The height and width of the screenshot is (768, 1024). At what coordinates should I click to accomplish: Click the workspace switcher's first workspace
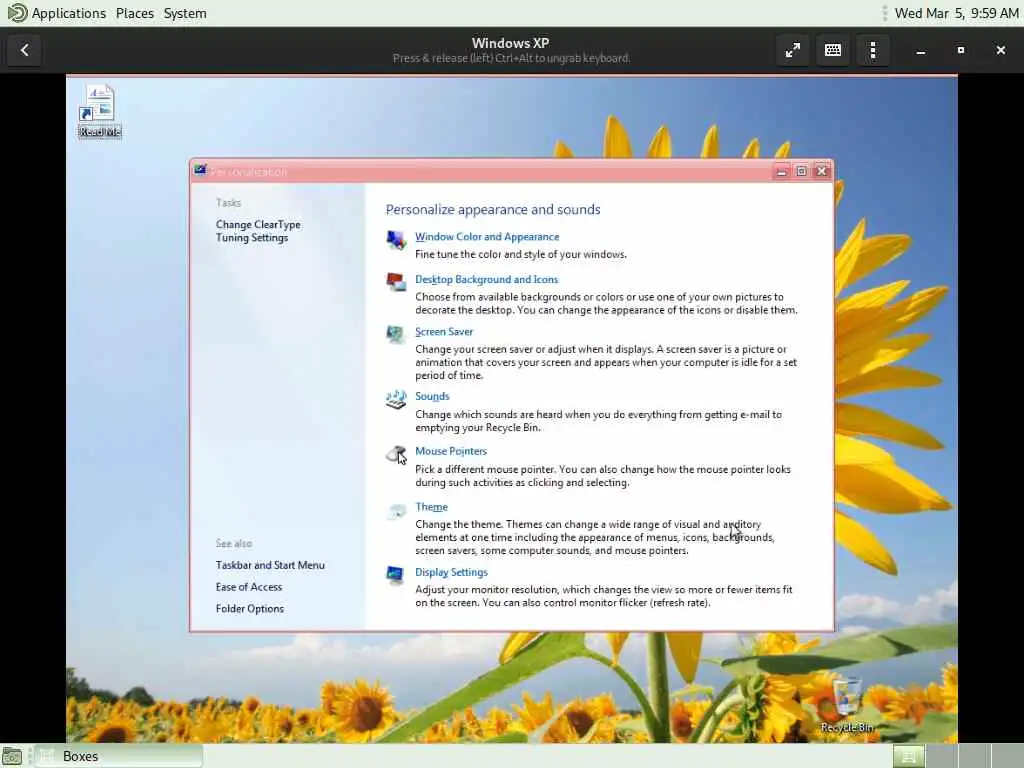tap(908, 756)
